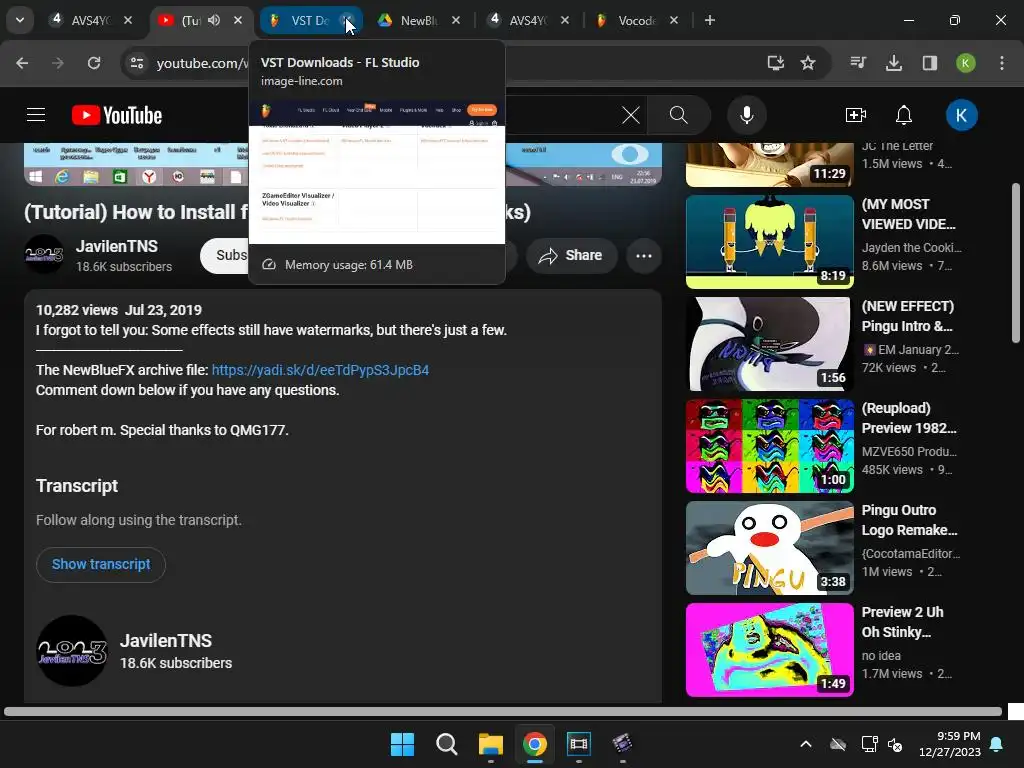Open the muted volume tray icon
1024x768 pixels.
tap(895, 744)
